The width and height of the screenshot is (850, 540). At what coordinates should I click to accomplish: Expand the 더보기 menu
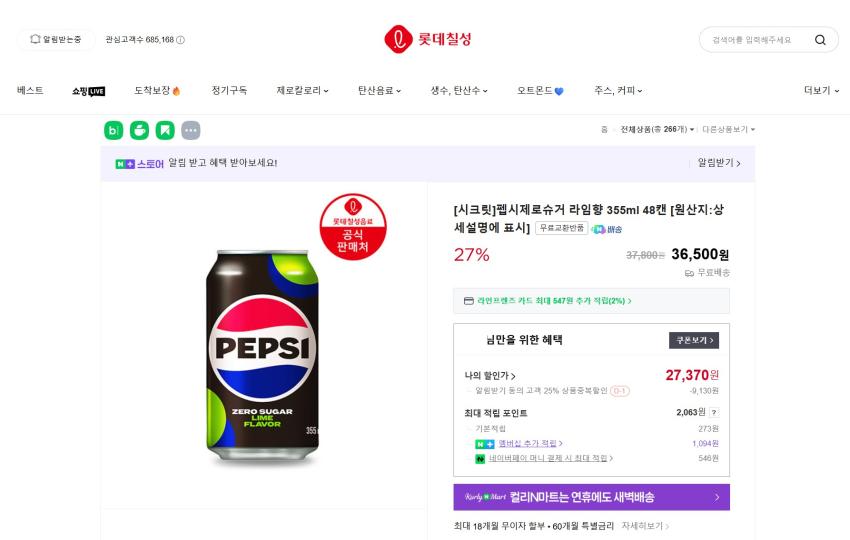coord(821,91)
